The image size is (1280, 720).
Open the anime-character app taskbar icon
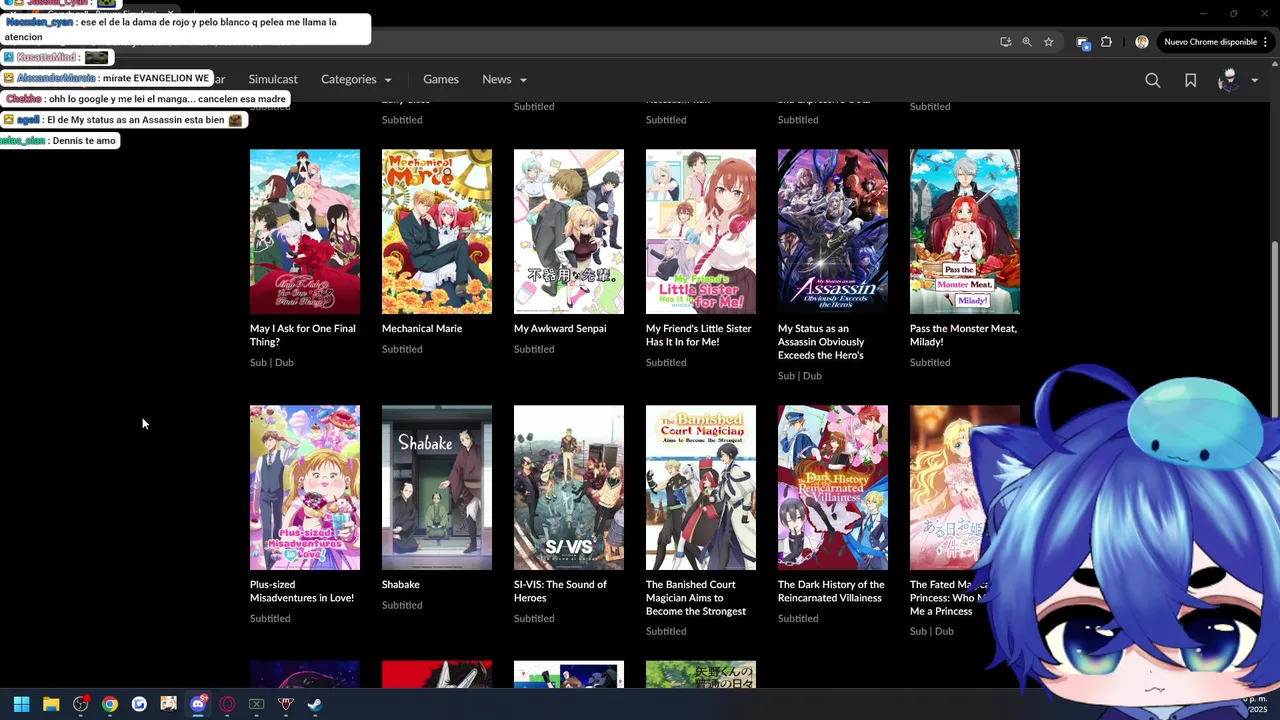(x=168, y=704)
